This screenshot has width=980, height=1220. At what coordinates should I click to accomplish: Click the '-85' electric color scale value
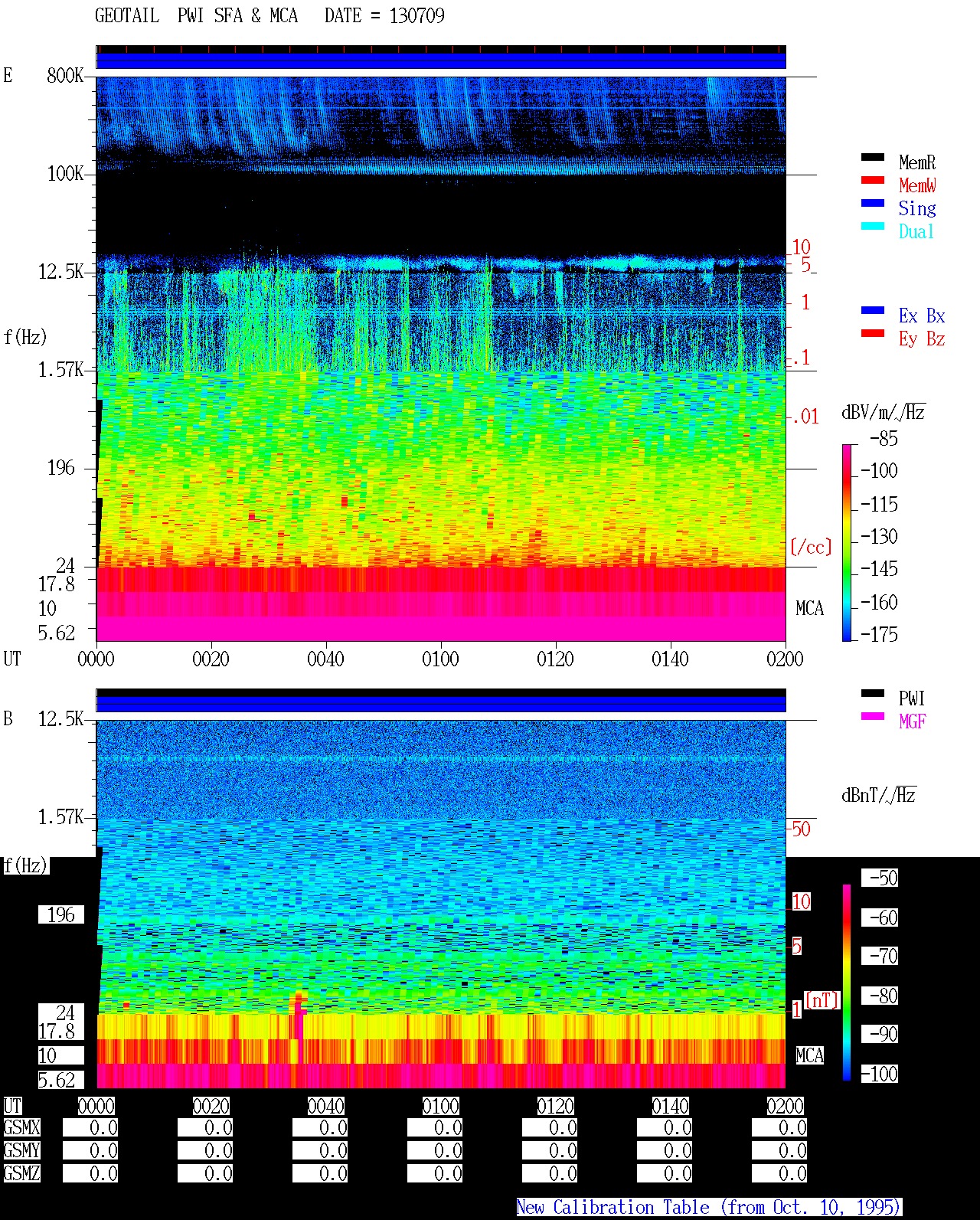pyautogui.click(x=884, y=439)
